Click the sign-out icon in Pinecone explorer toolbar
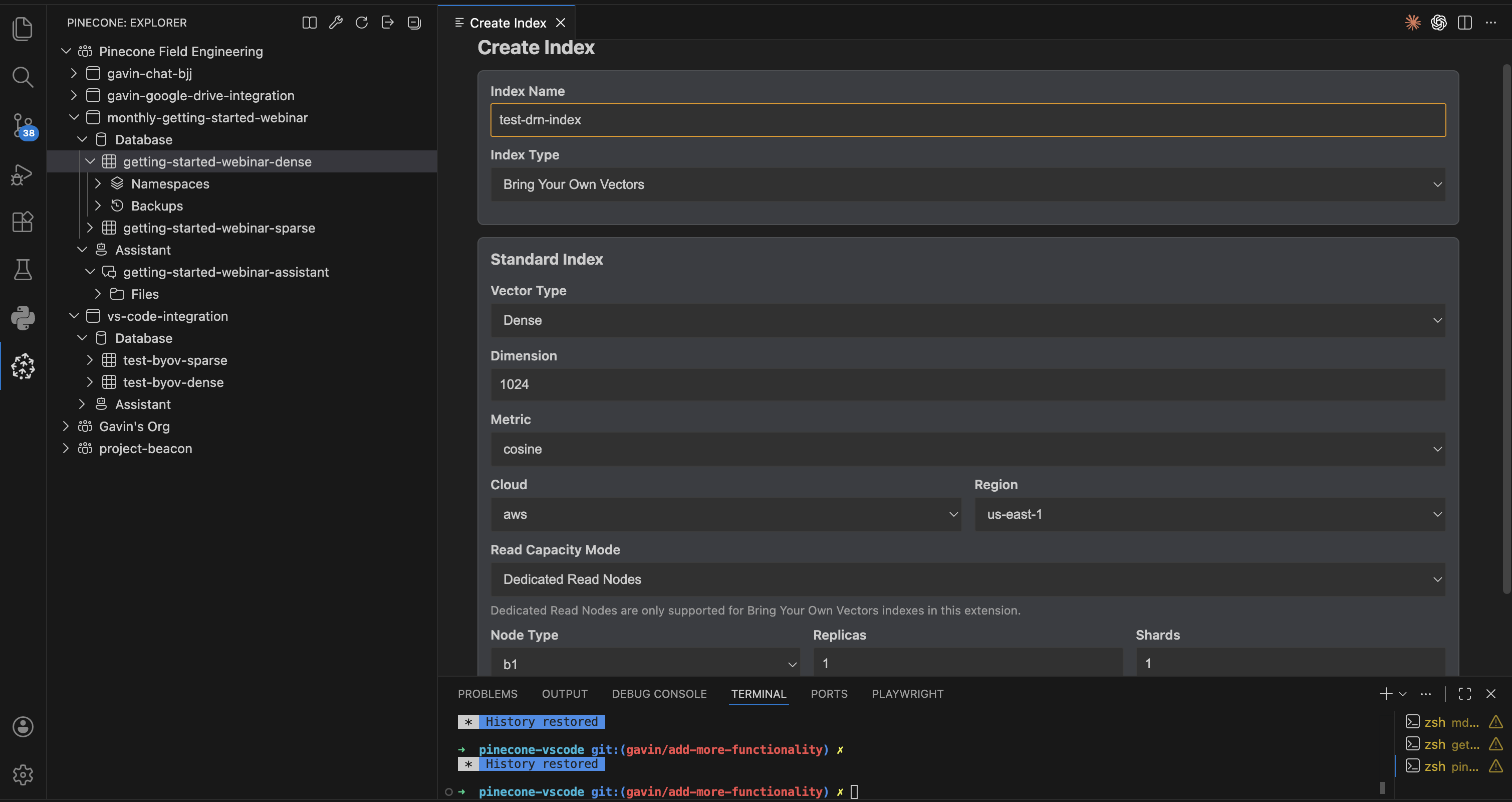The width and height of the screenshot is (1512, 802). click(387, 23)
